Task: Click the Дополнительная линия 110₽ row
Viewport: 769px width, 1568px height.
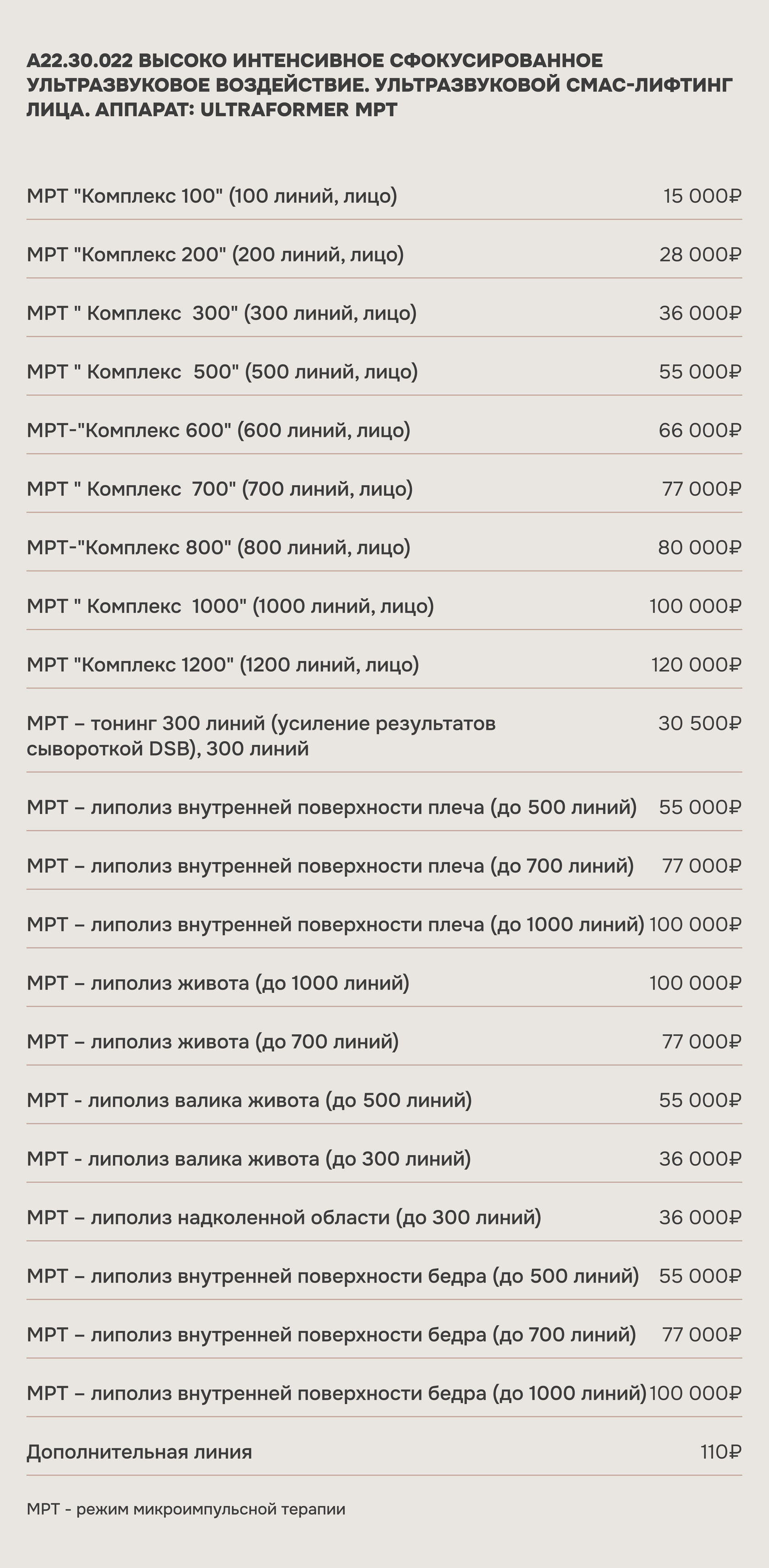Action: (384, 1452)
